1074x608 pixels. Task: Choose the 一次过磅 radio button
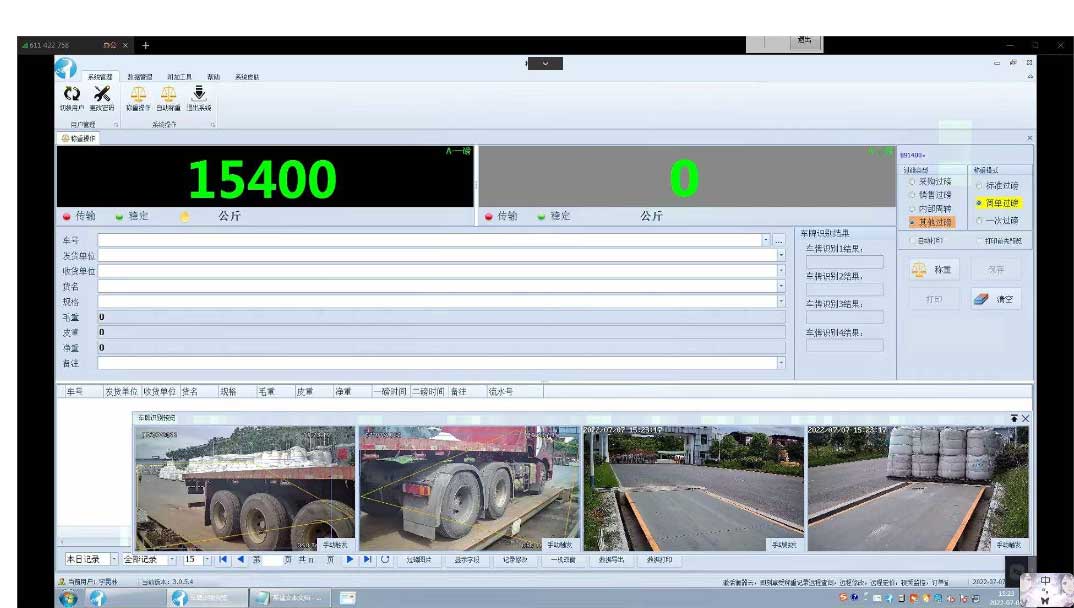click(x=980, y=220)
